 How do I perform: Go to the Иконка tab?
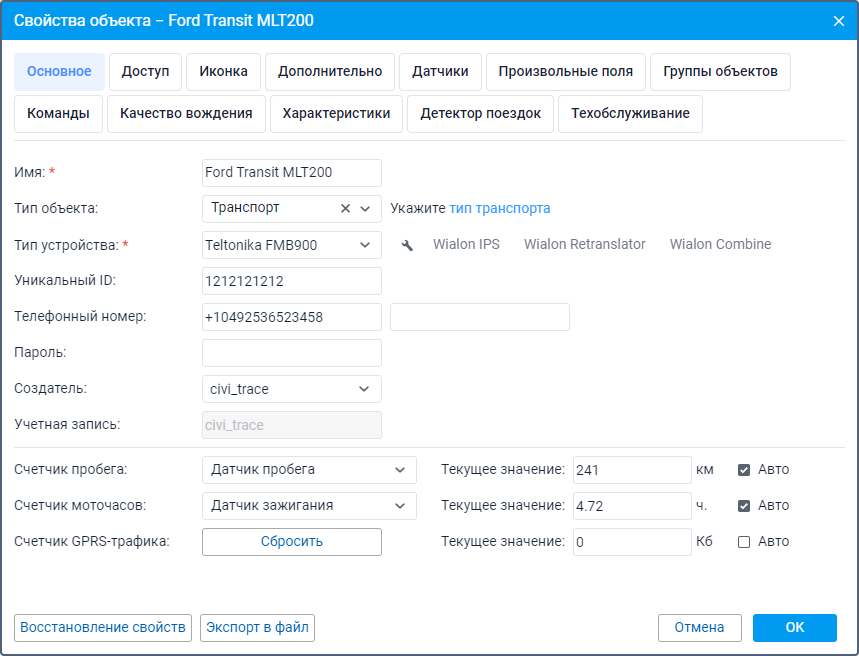pos(223,72)
